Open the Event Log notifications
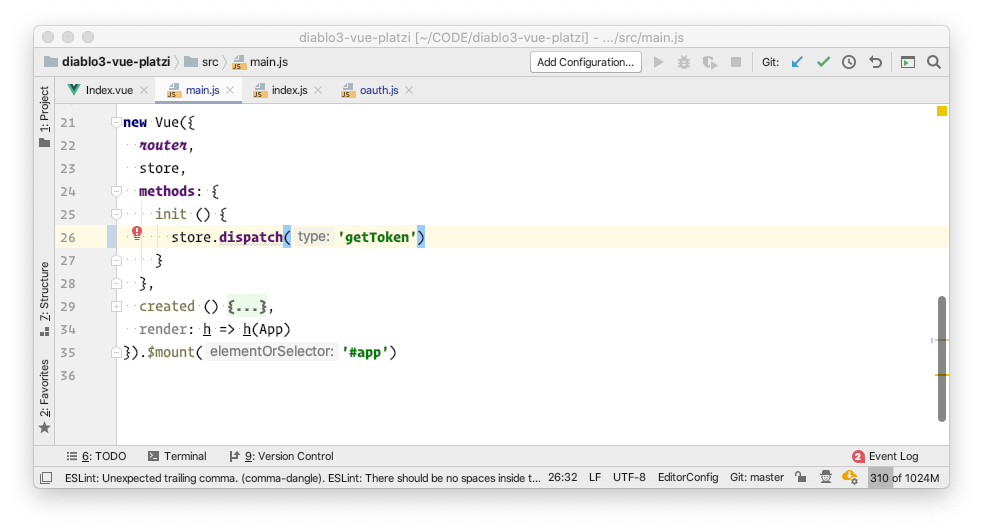 click(885, 456)
